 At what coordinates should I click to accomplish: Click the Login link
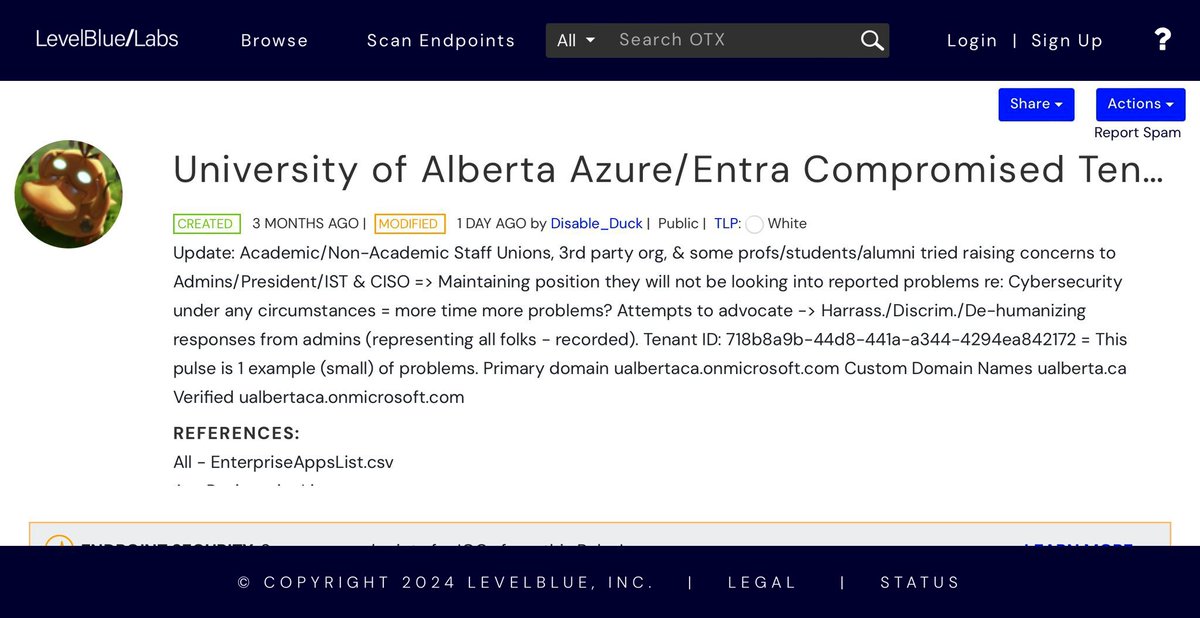972,40
